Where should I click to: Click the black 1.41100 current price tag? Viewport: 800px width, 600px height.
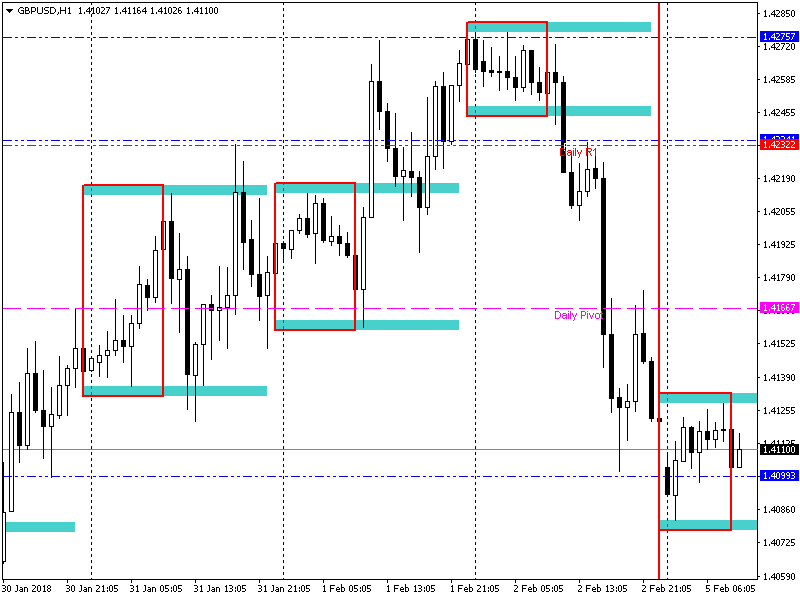point(778,450)
